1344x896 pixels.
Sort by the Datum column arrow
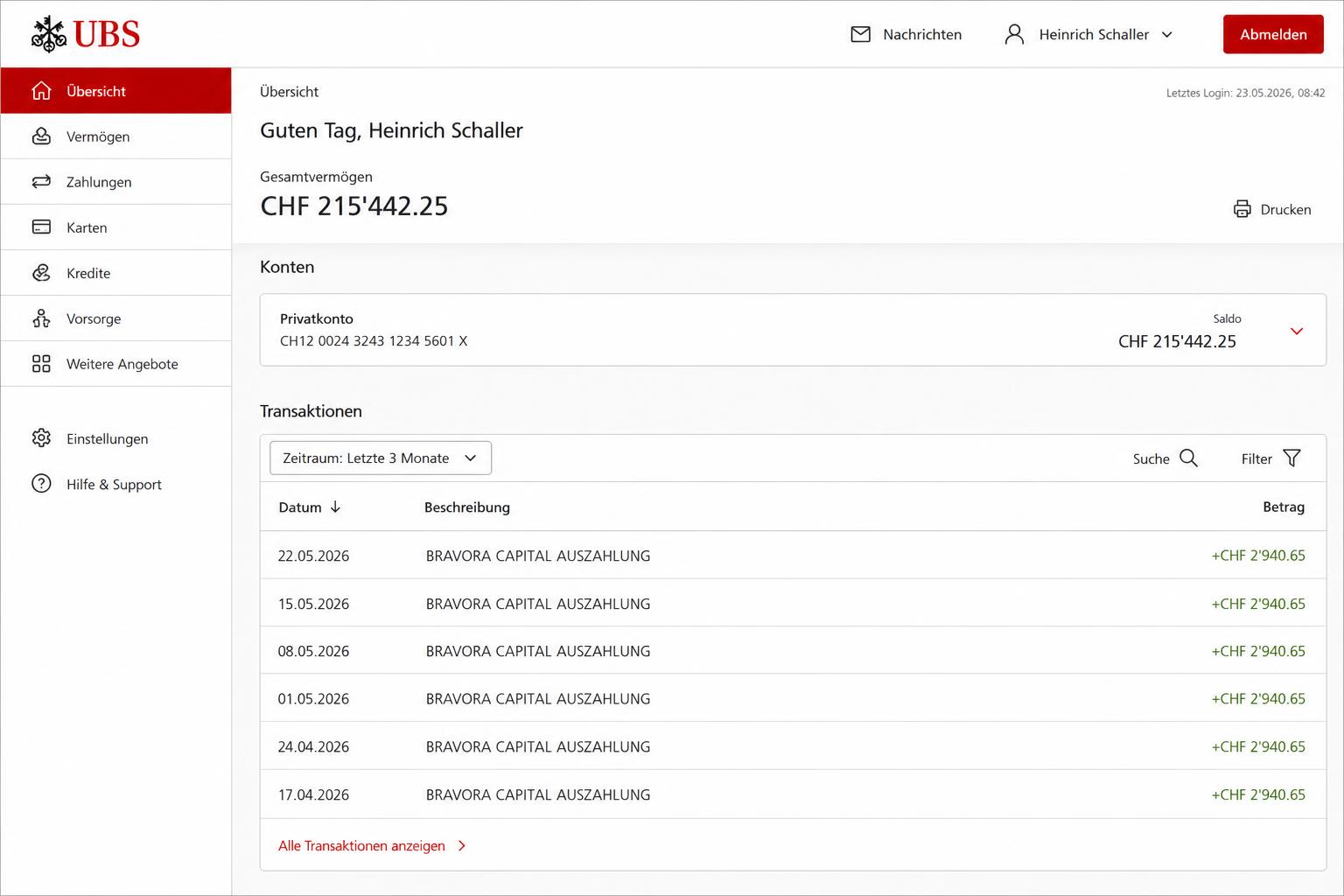335,507
